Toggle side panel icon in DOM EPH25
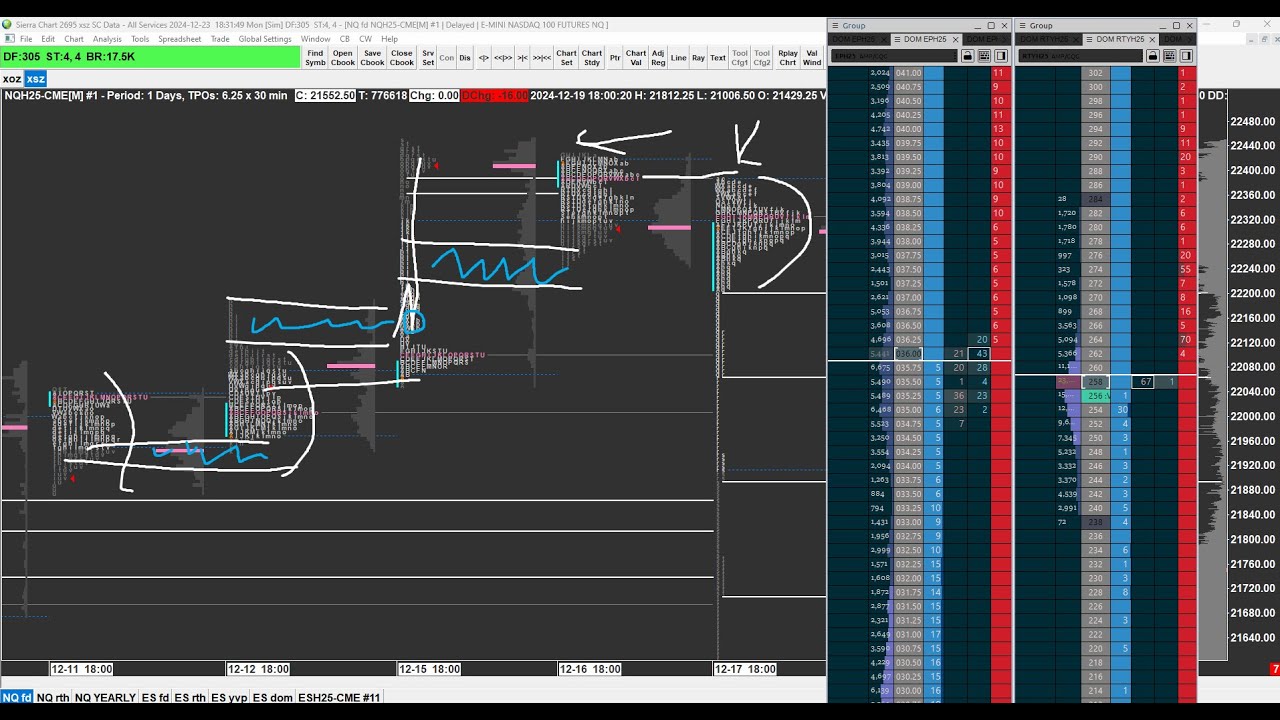This screenshot has width=1280, height=720. click(x=1000, y=56)
